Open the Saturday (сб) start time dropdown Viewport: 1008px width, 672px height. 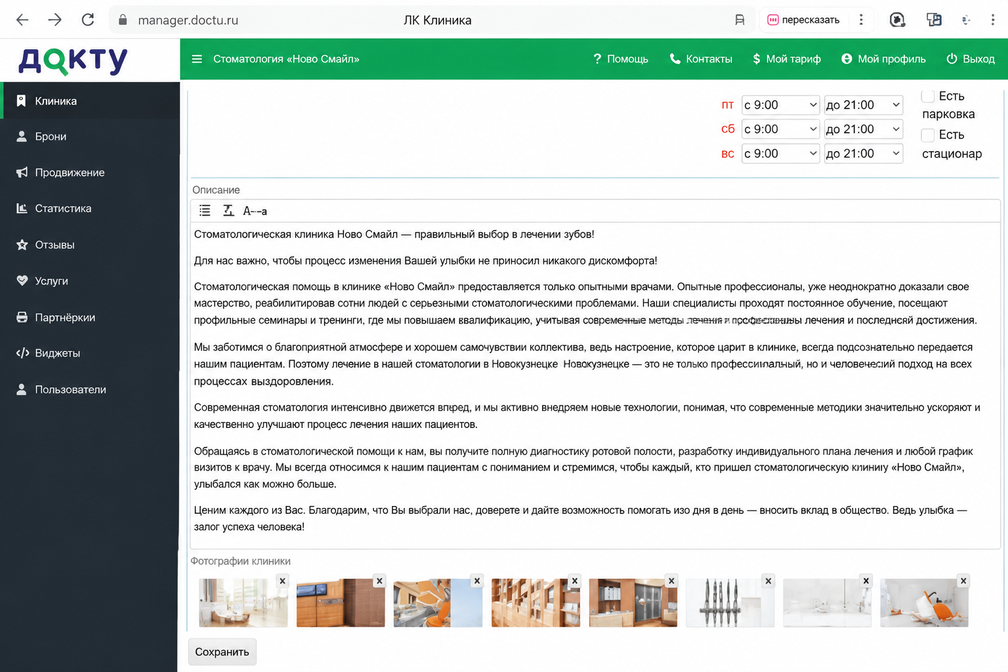point(780,129)
